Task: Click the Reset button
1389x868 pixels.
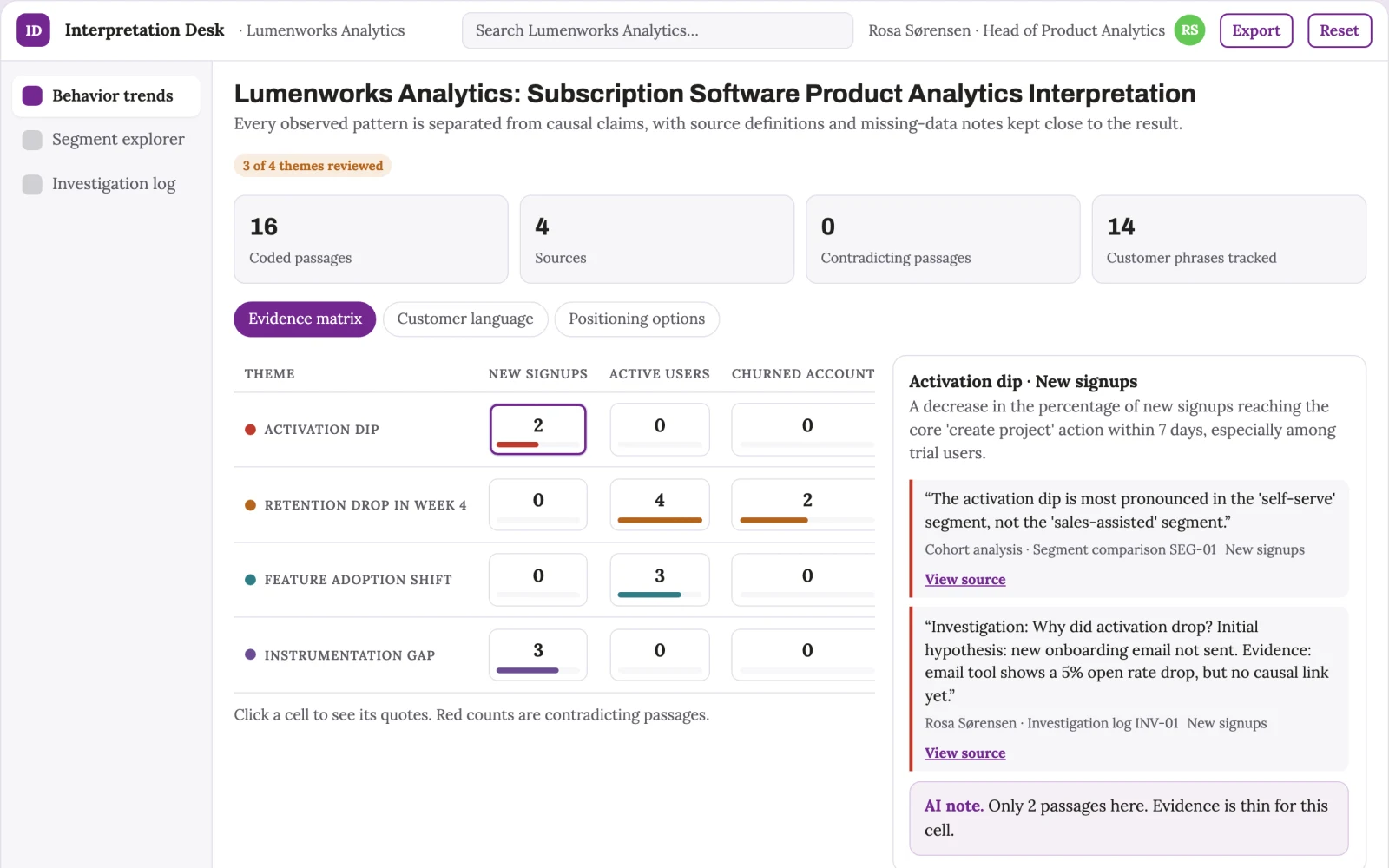Action: pyautogui.click(x=1340, y=30)
